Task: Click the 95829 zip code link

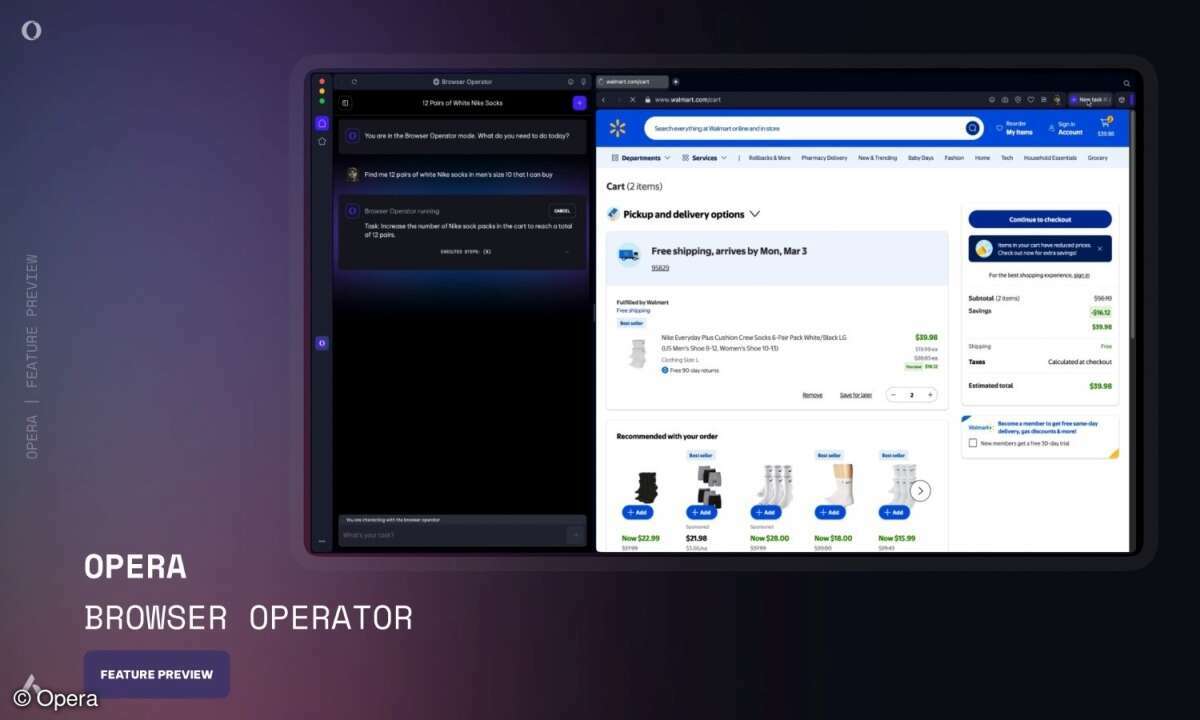Action: [660, 268]
